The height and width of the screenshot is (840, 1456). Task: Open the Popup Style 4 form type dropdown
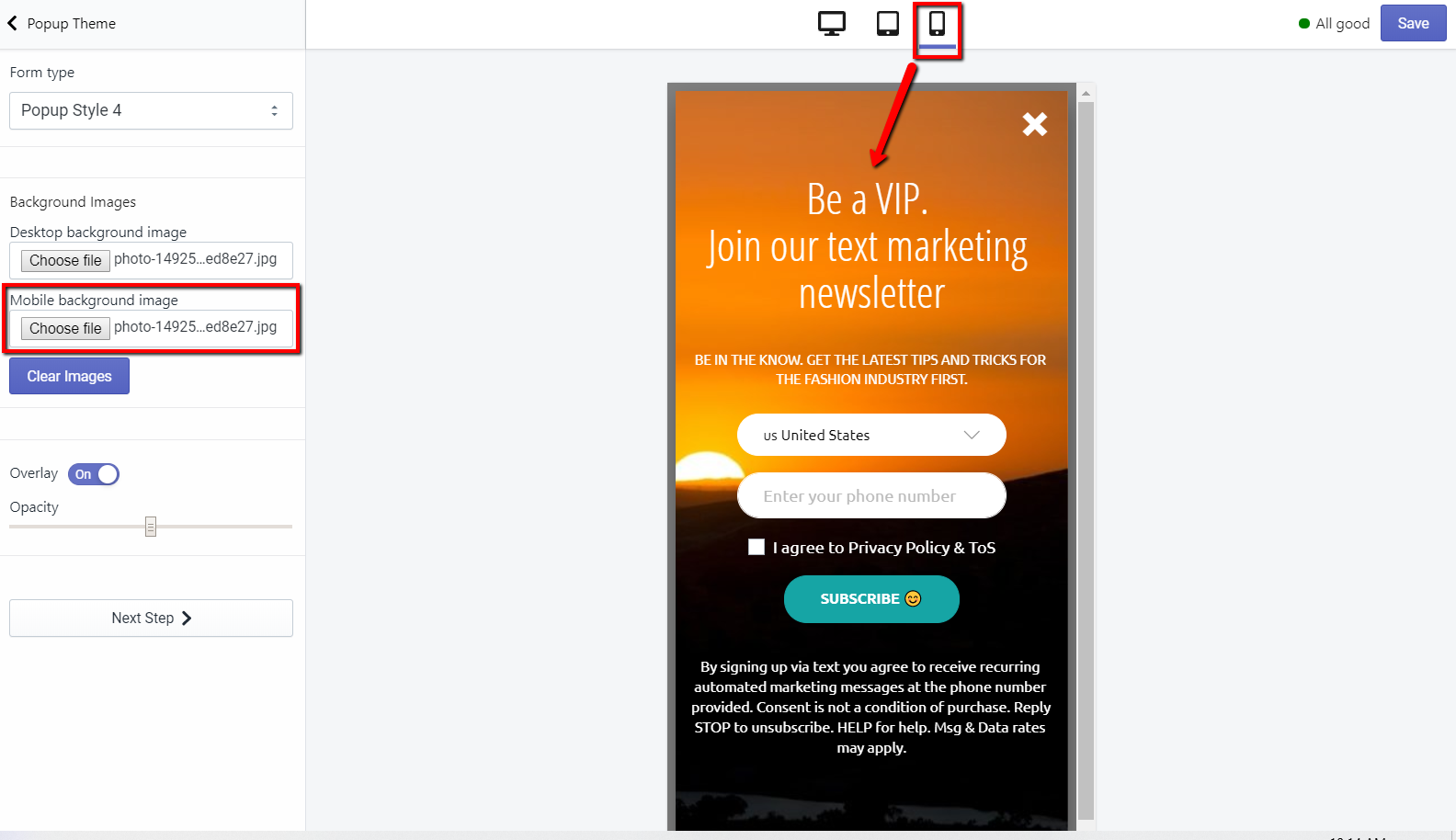point(152,110)
